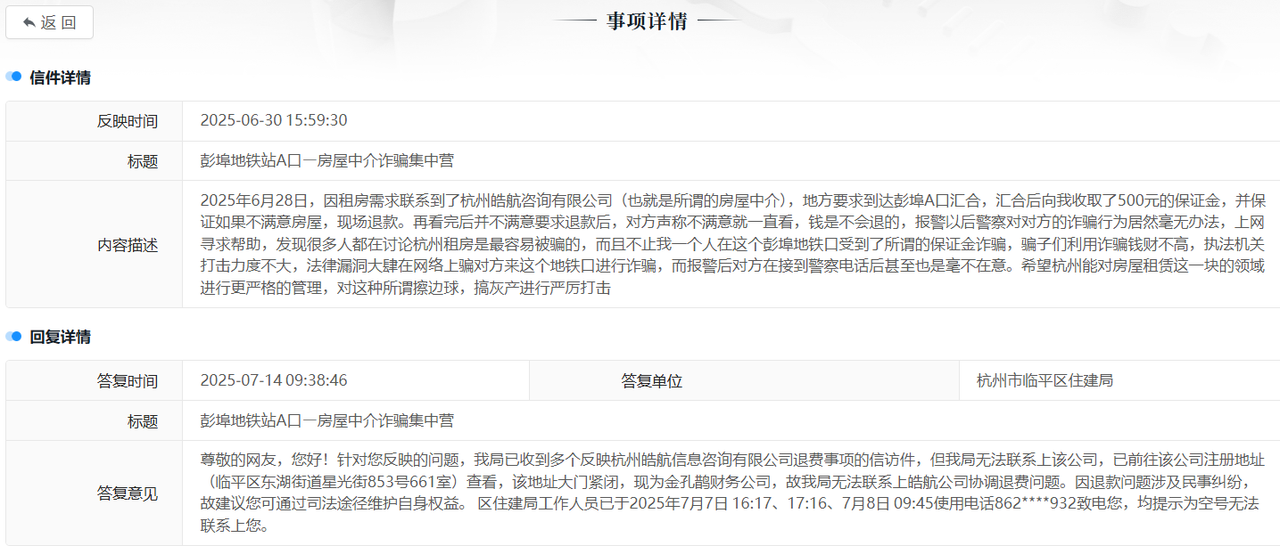This screenshot has width=1280, height=546.
Task: Click the letter title text in 信件详情
Action: [x=327, y=160]
